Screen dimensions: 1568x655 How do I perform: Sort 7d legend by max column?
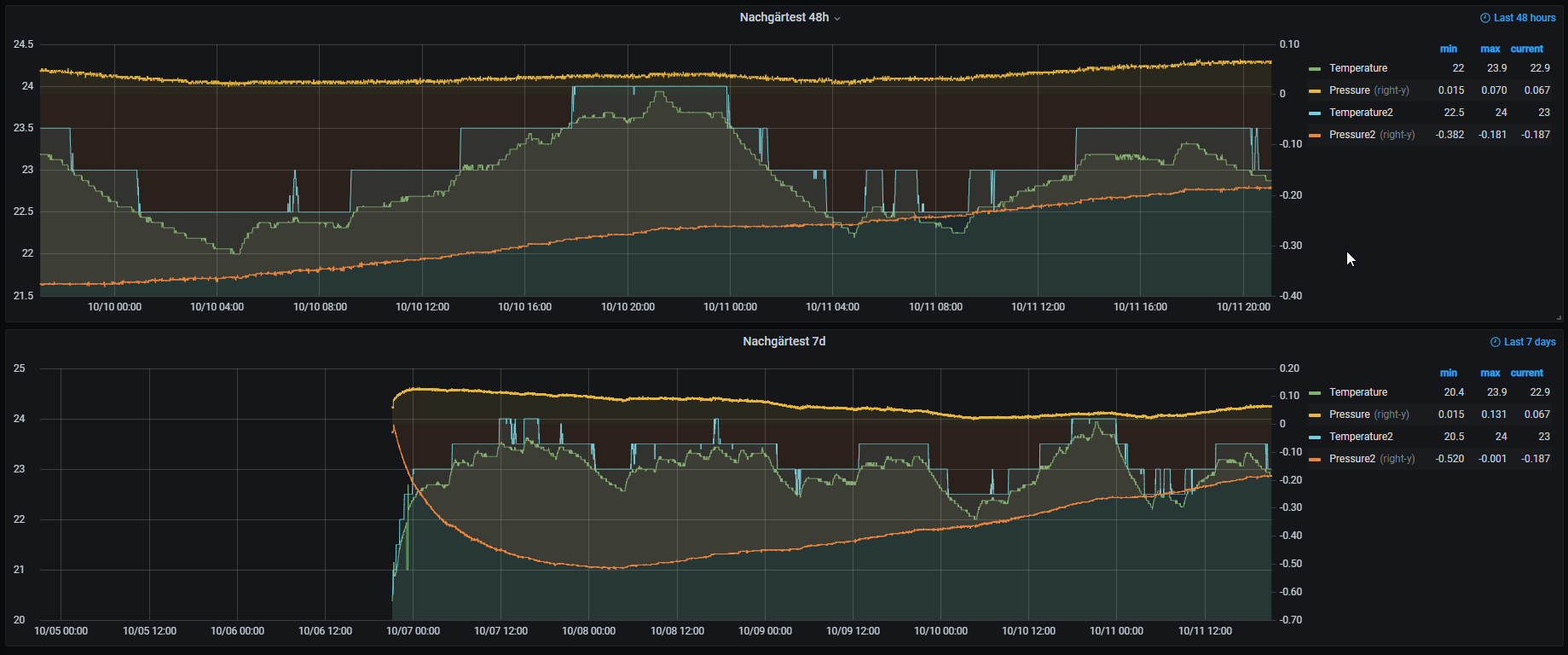[1490, 374]
